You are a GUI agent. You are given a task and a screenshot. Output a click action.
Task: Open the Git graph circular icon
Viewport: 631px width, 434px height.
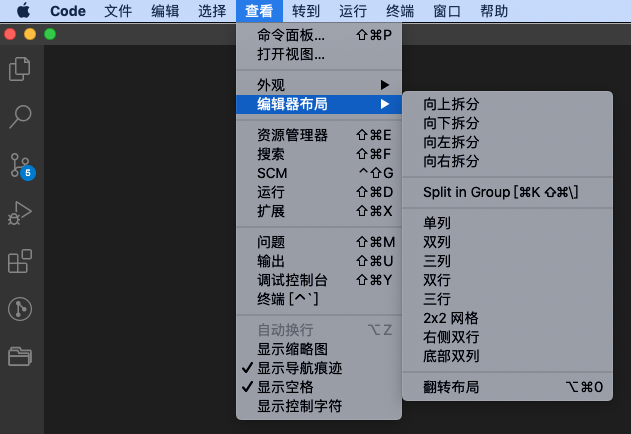pyautogui.click(x=20, y=309)
